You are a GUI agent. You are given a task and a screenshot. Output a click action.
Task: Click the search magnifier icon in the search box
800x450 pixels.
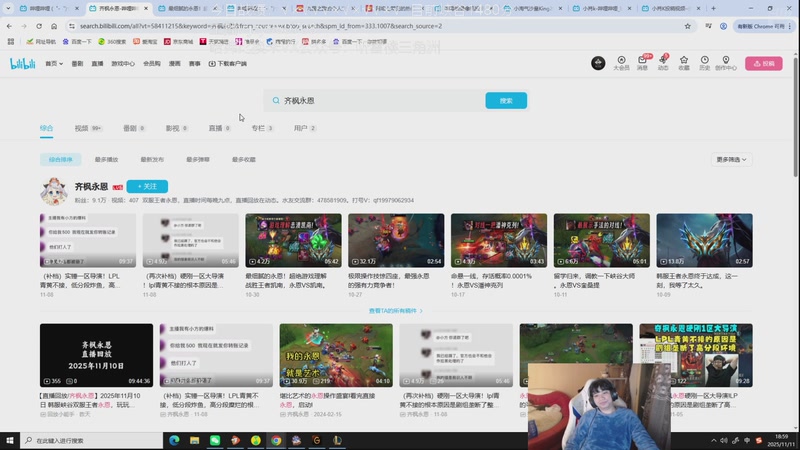pos(276,101)
